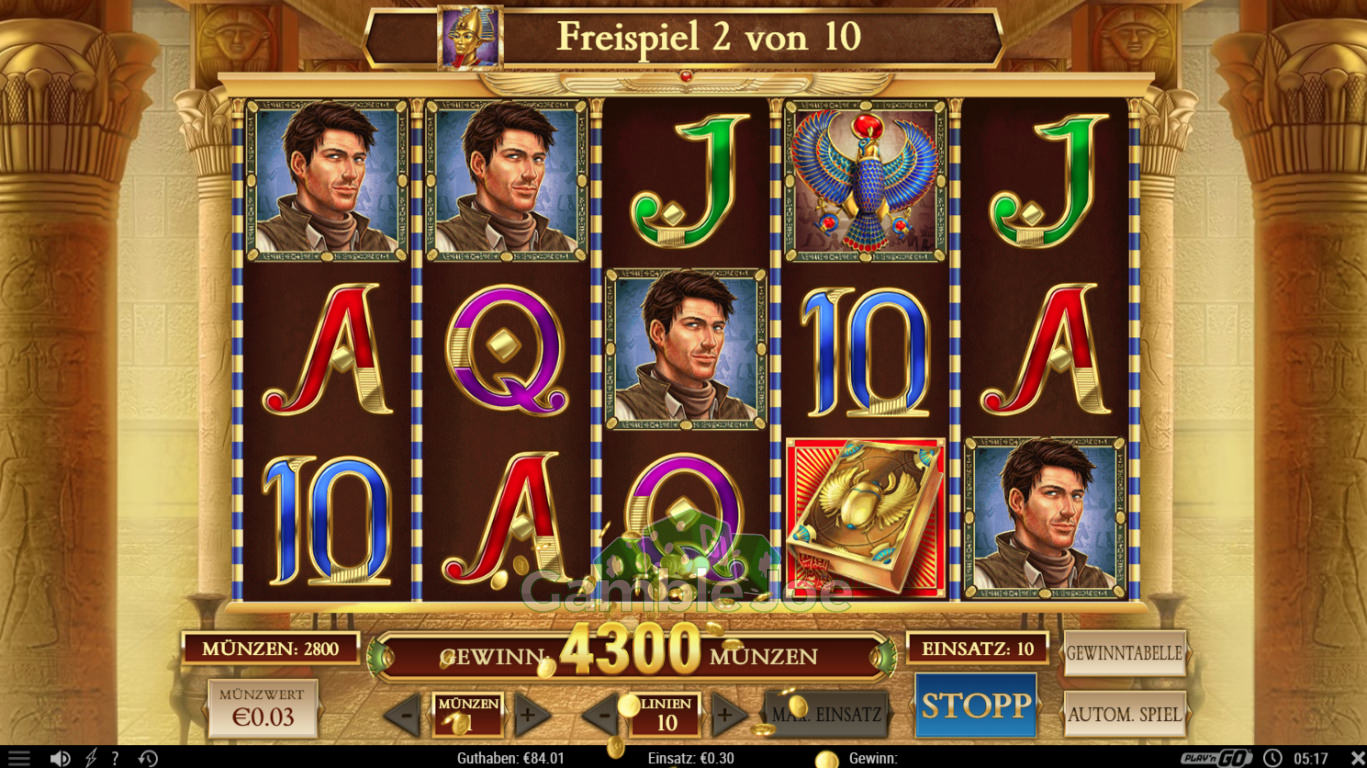The image size is (1367, 768).
Task: Toggle fast play lightning bolt icon
Action: 91,758
